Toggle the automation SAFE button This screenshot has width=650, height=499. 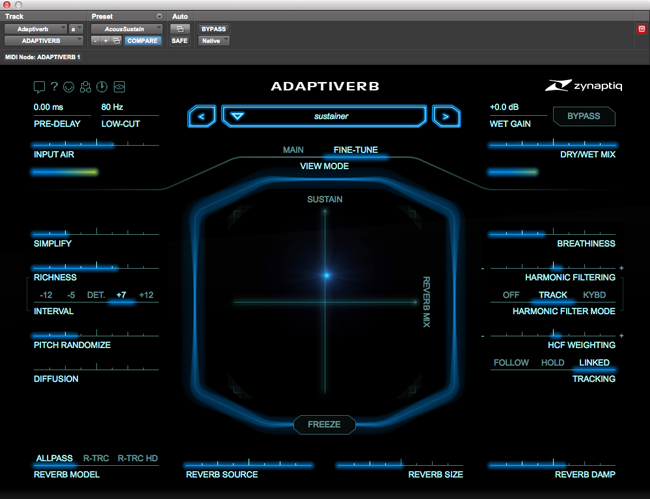pyautogui.click(x=179, y=41)
